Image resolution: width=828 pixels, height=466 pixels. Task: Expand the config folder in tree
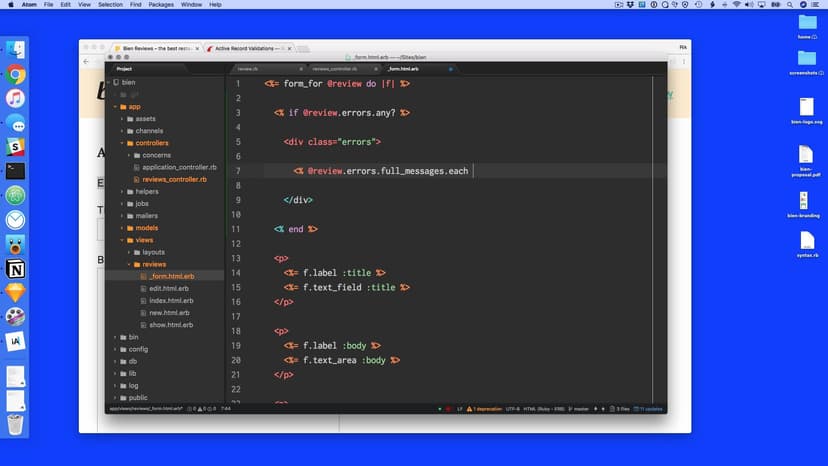click(x=122, y=349)
